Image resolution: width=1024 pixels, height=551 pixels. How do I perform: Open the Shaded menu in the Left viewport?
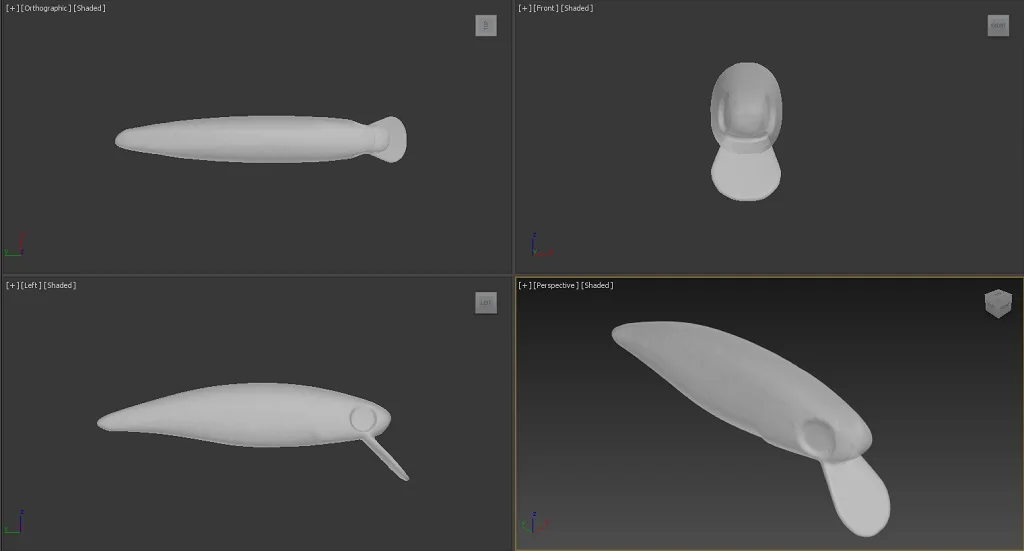tap(61, 286)
